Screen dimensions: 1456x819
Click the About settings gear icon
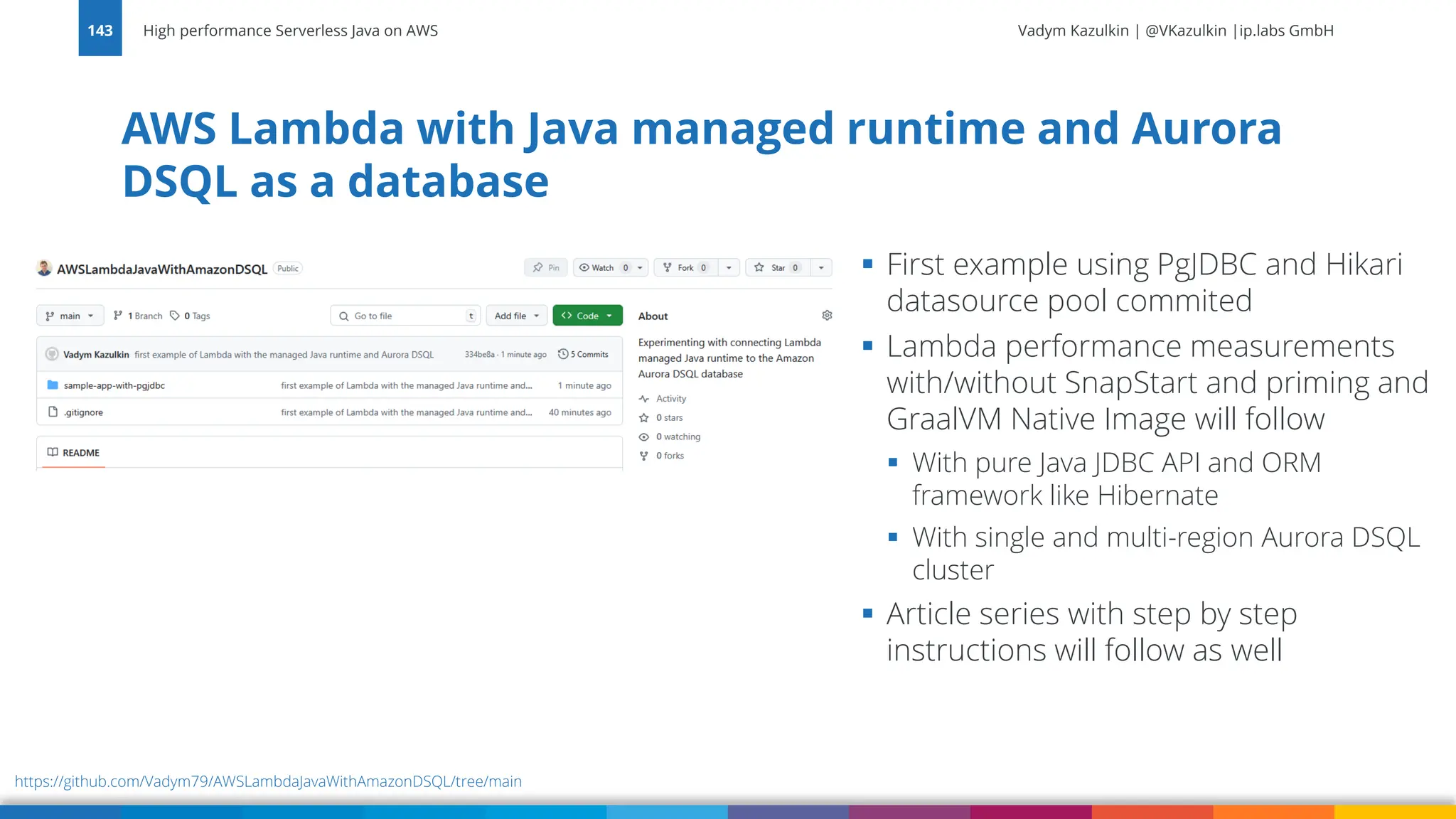coord(827,315)
